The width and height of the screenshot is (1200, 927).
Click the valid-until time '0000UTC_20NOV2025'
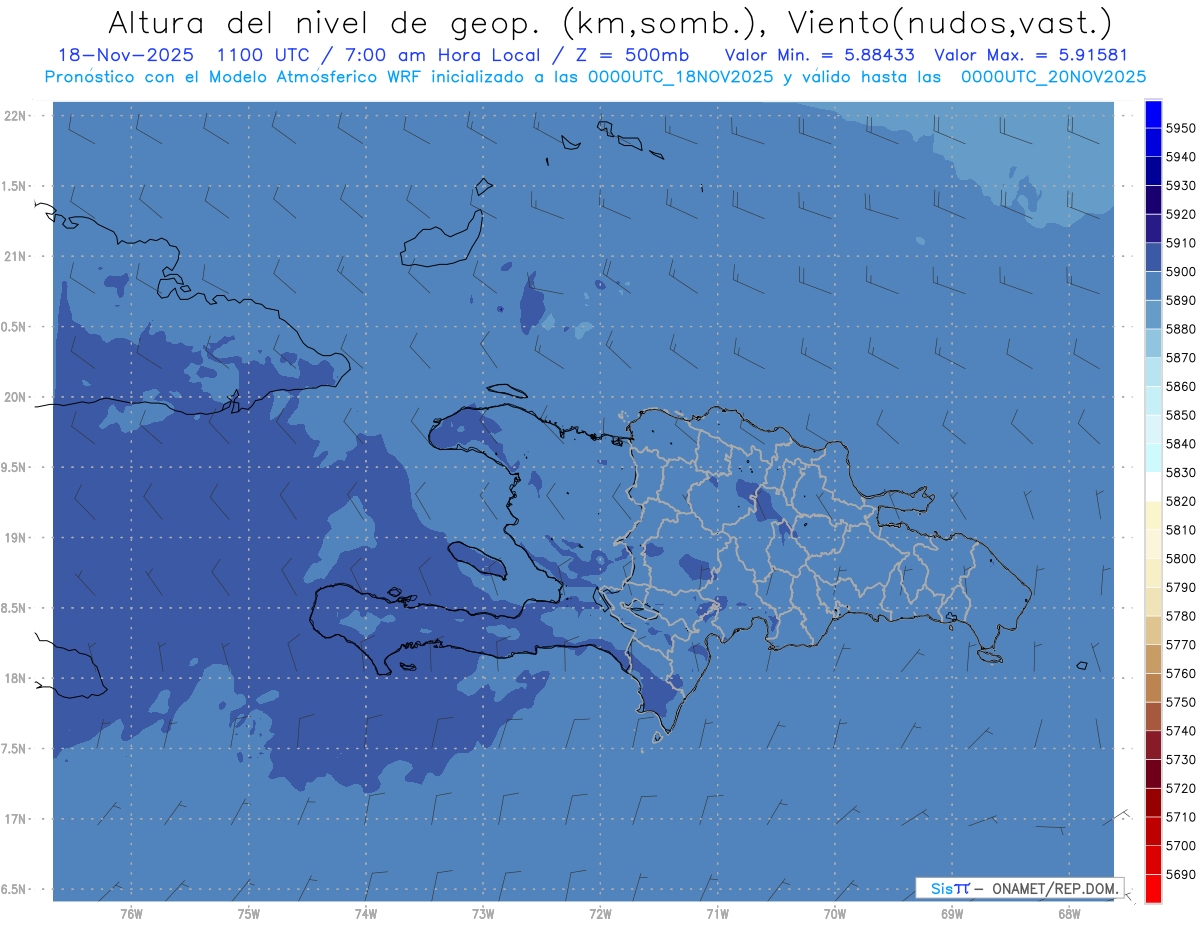point(1054,77)
